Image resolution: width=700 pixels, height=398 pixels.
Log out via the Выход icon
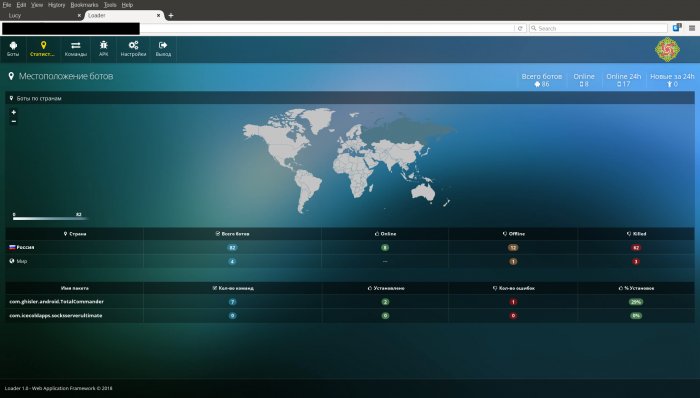tap(163, 49)
